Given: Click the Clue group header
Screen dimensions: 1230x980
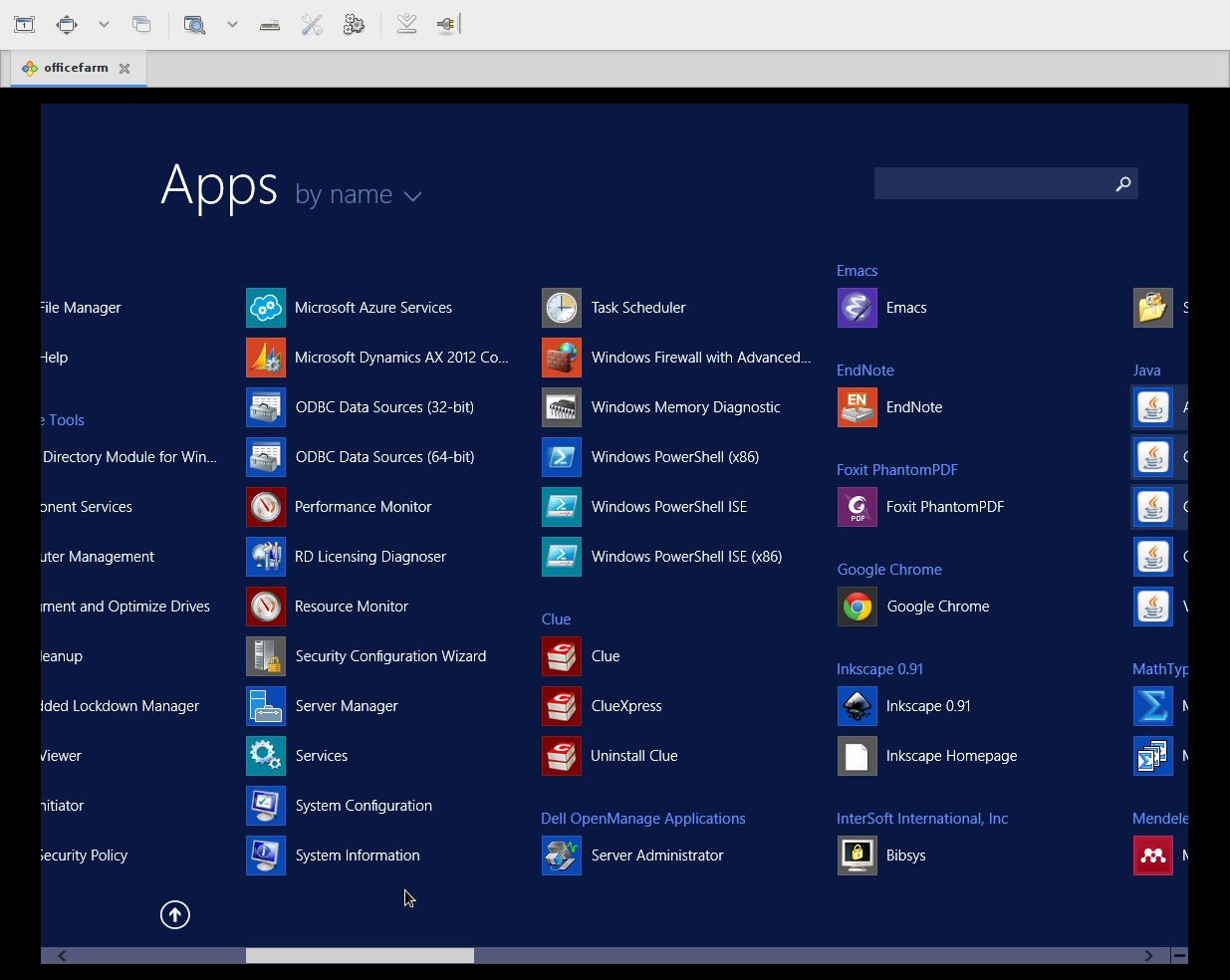Looking at the screenshot, I should click(x=557, y=619).
